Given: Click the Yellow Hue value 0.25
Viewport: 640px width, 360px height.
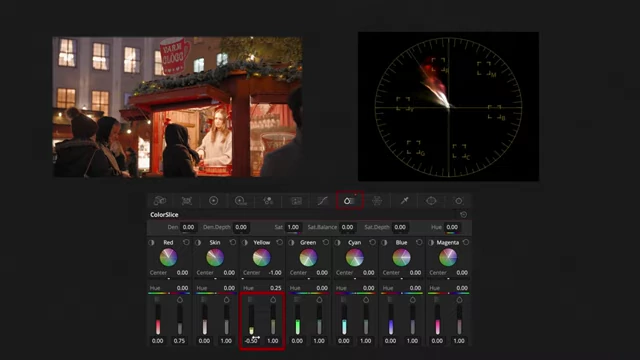Looking at the screenshot, I should pos(276,288).
